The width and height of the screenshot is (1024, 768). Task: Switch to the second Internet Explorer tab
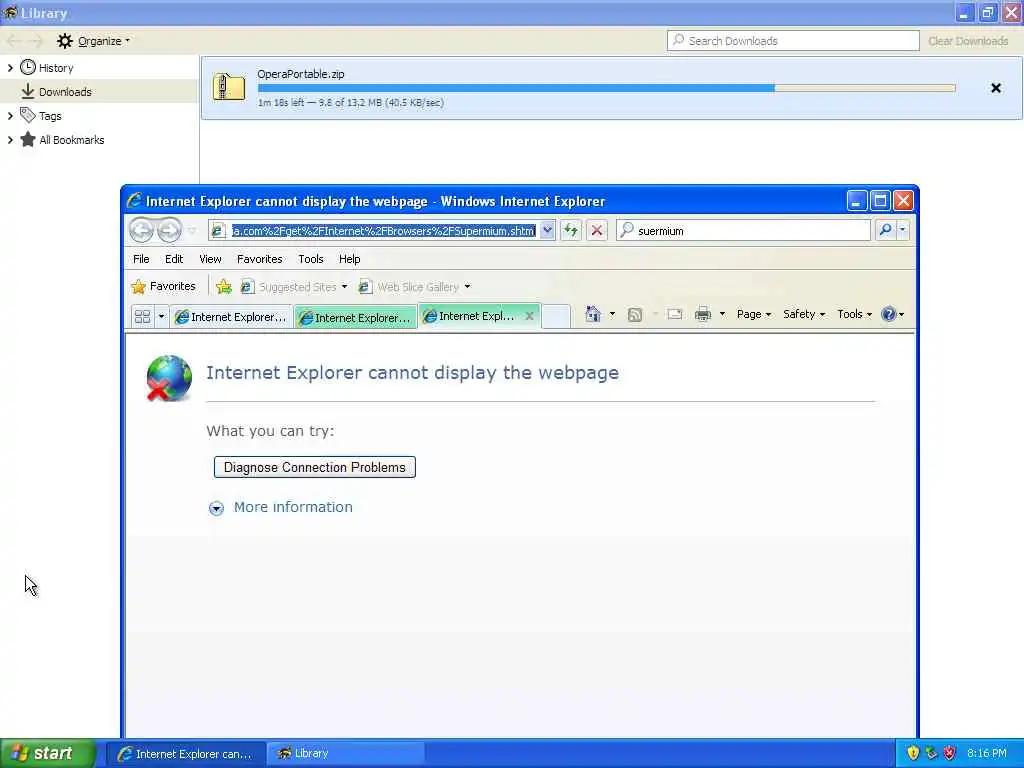click(355, 317)
